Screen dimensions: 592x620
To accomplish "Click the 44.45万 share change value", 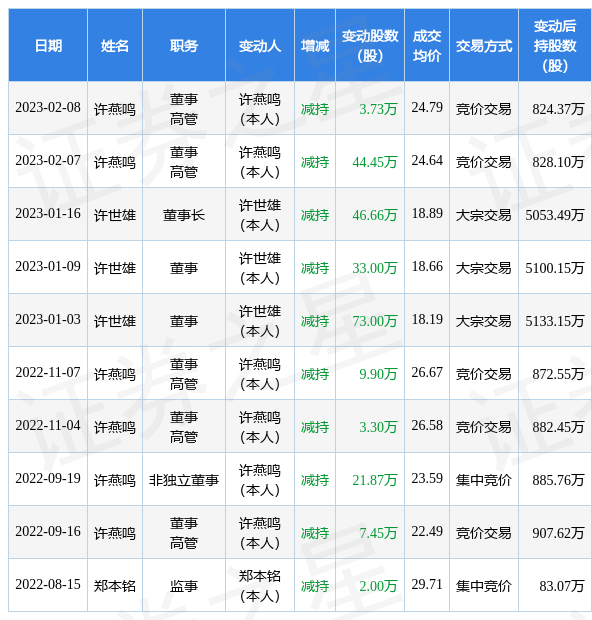I will 374,162.
